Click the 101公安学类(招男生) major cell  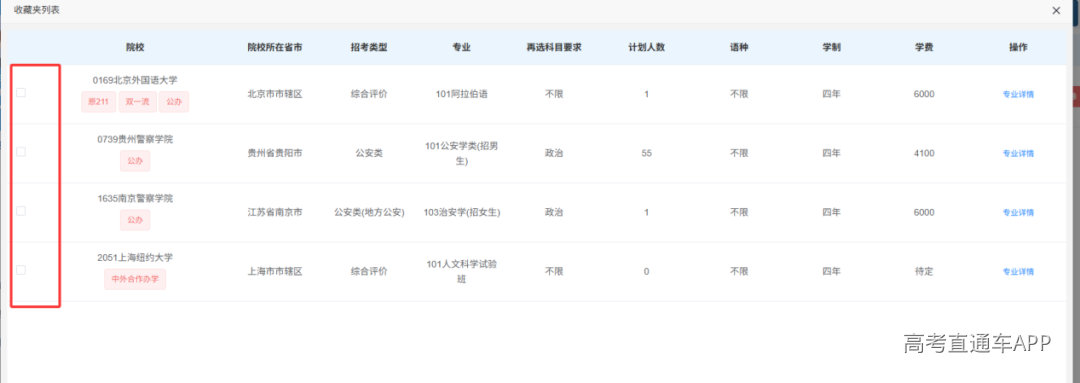click(x=461, y=154)
